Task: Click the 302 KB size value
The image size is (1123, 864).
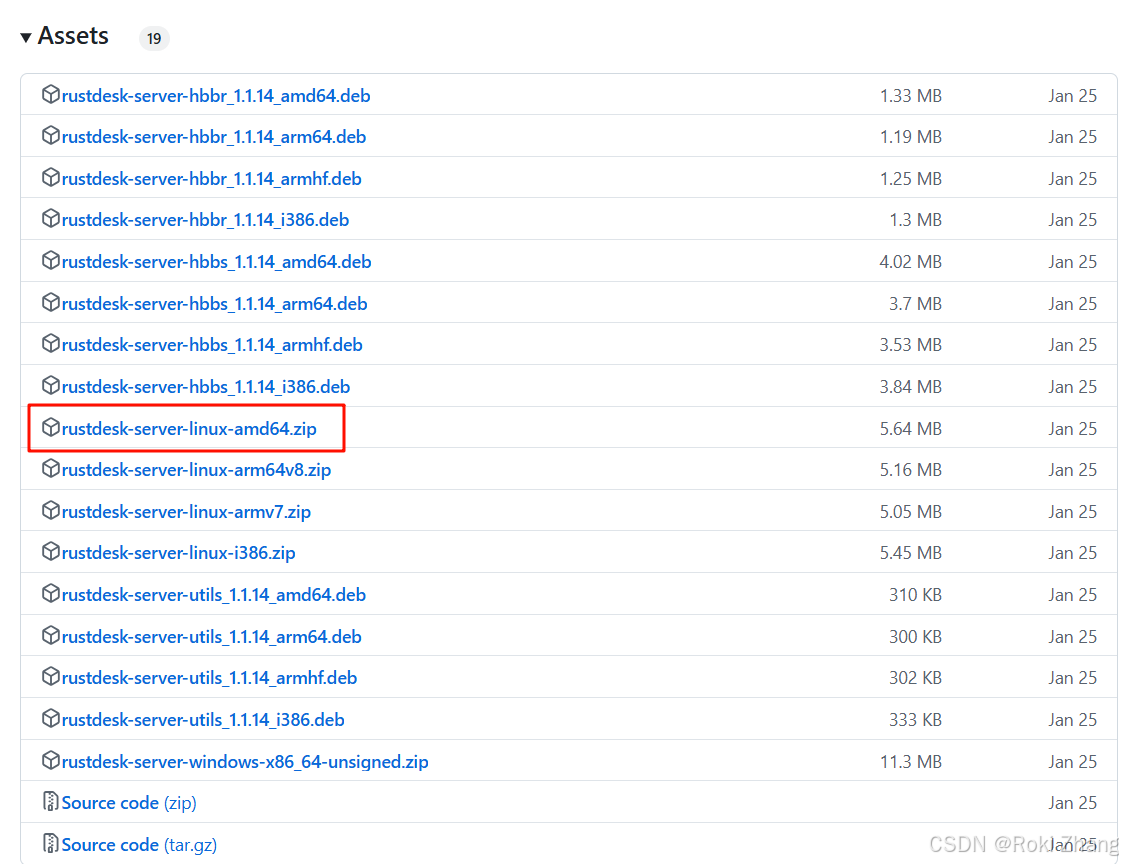Action: click(915, 678)
